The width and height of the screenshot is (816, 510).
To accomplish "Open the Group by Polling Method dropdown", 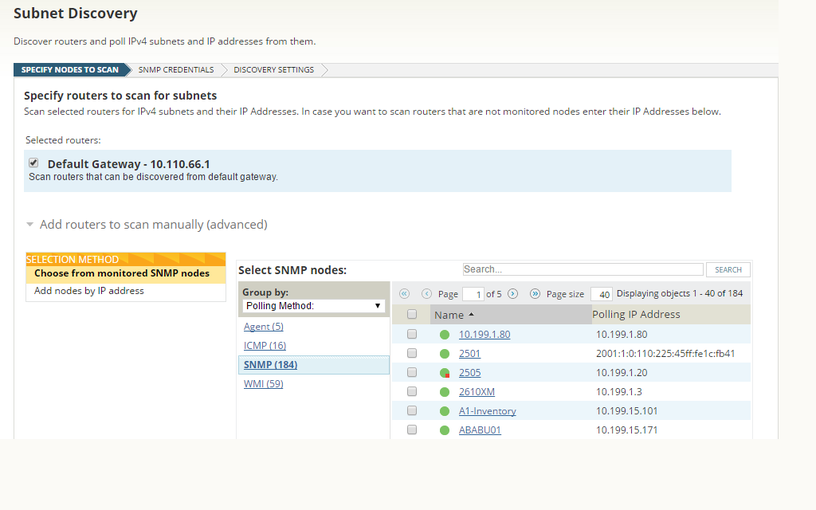I will coord(314,306).
